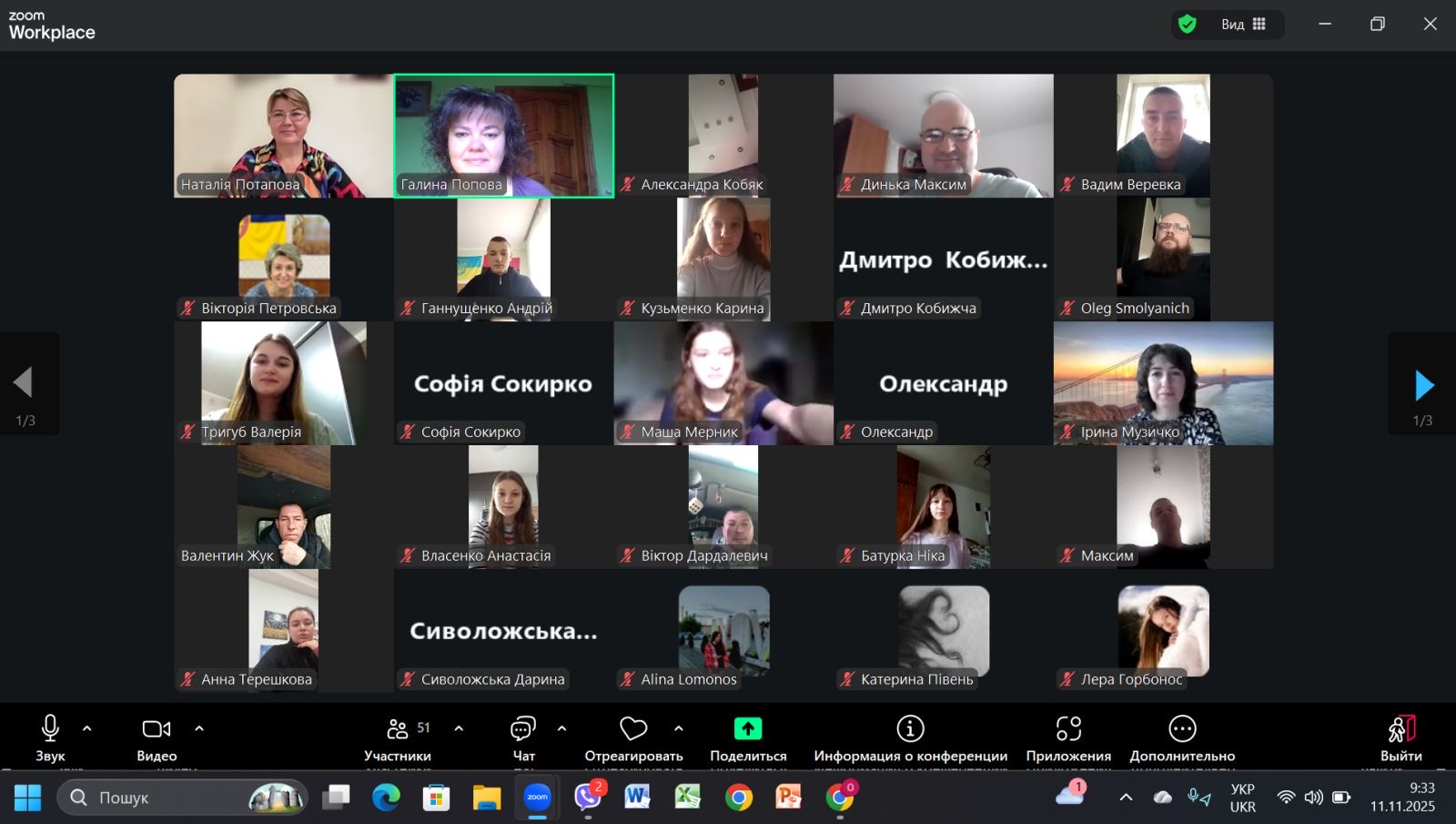The image size is (1456, 824).
Task: Go to next gallery page with right arrow
Action: click(1423, 385)
